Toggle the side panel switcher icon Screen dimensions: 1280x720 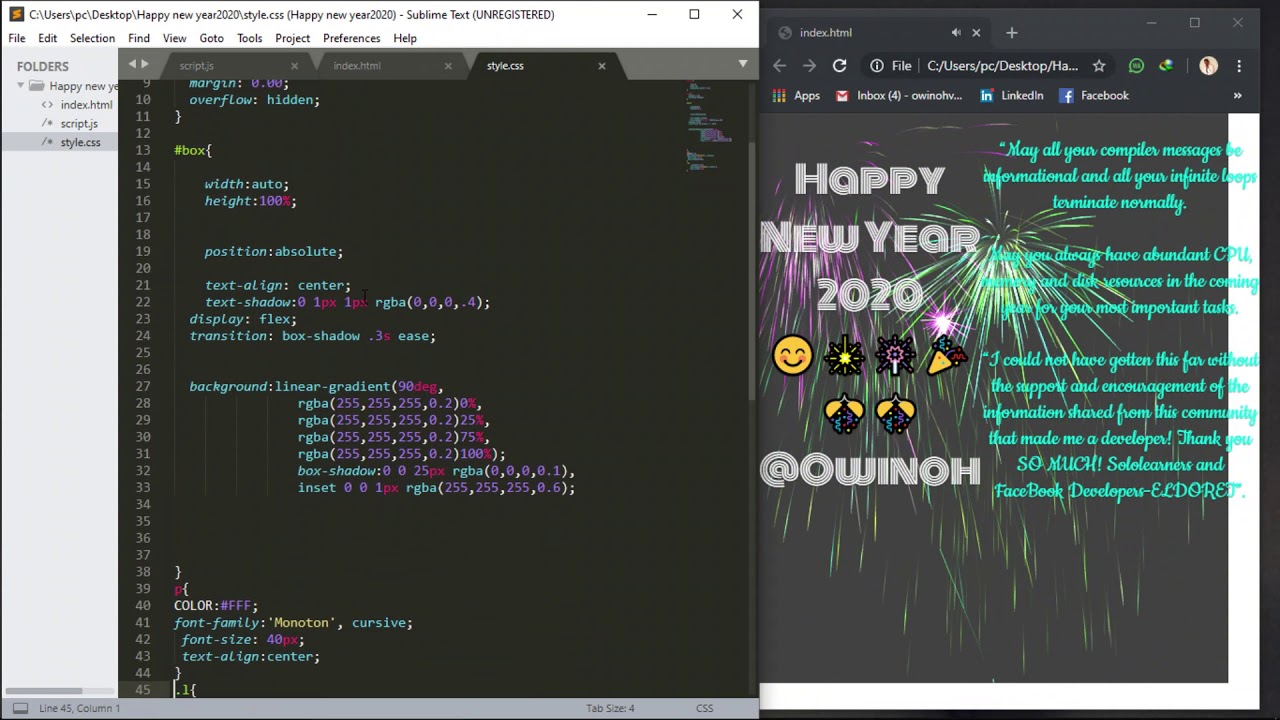coord(20,708)
